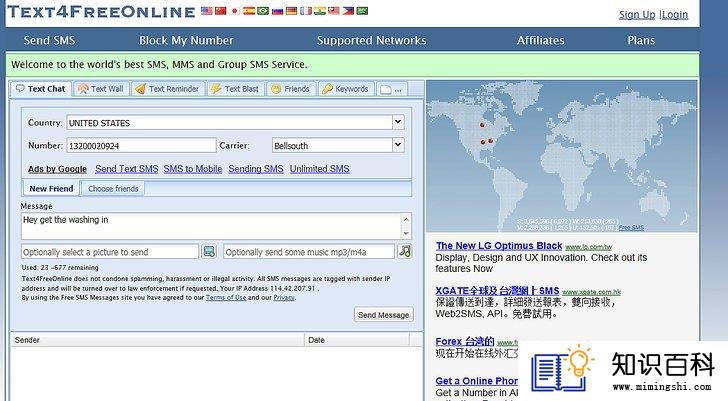This screenshot has width=728, height=401.
Task: Select the Saudi Arabia flag language icon
Action: click(362, 11)
